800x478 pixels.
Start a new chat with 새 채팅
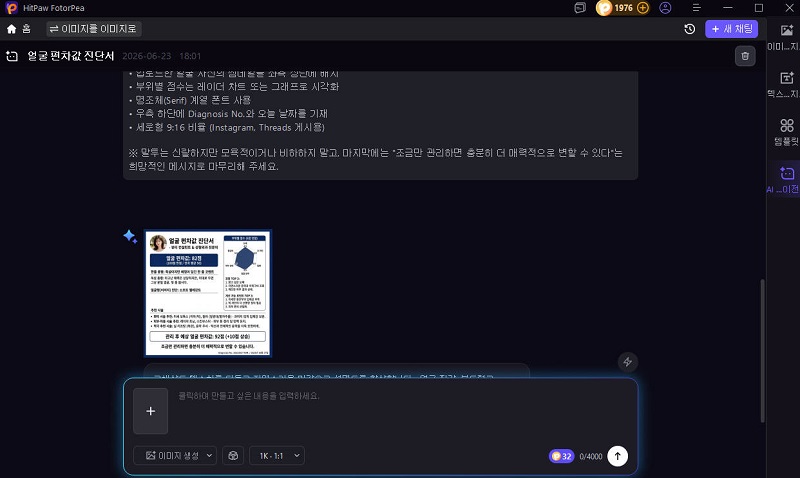point(731,29)
